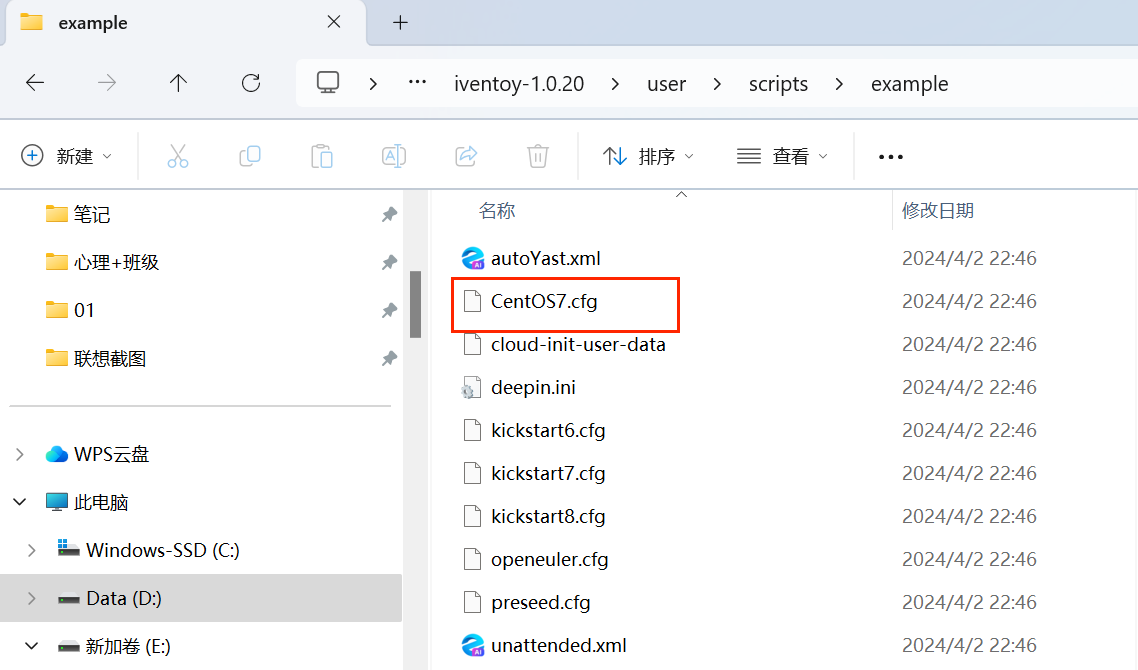Image resolution: width=1138 pixels, height=670 pixels.
Task: Click the navigation pane scrollbar thumb
Action: coord(415,304)
